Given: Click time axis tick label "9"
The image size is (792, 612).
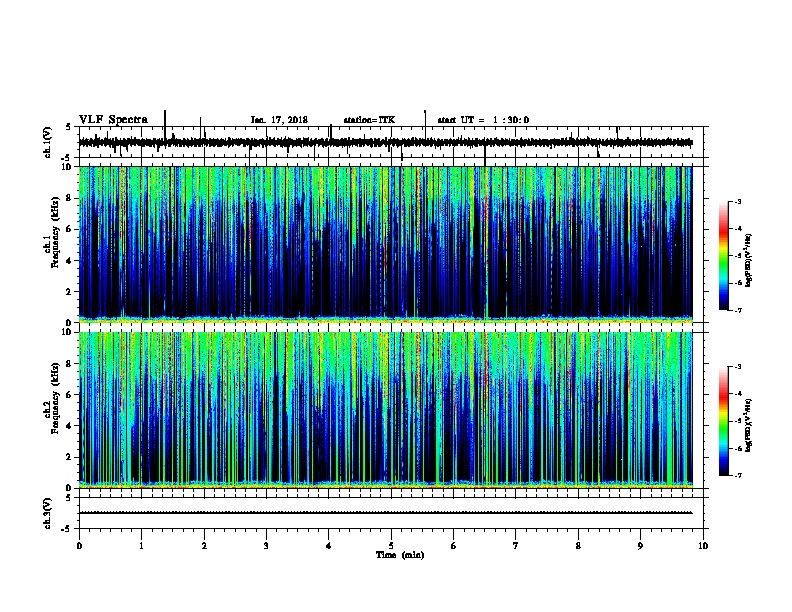Looking at the screenshot, I should pyautogui.click(x=640, y=546).
